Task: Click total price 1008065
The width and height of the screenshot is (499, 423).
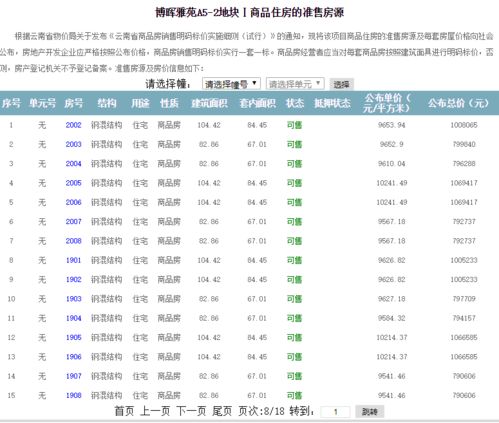Action: [x=464, y=125]
